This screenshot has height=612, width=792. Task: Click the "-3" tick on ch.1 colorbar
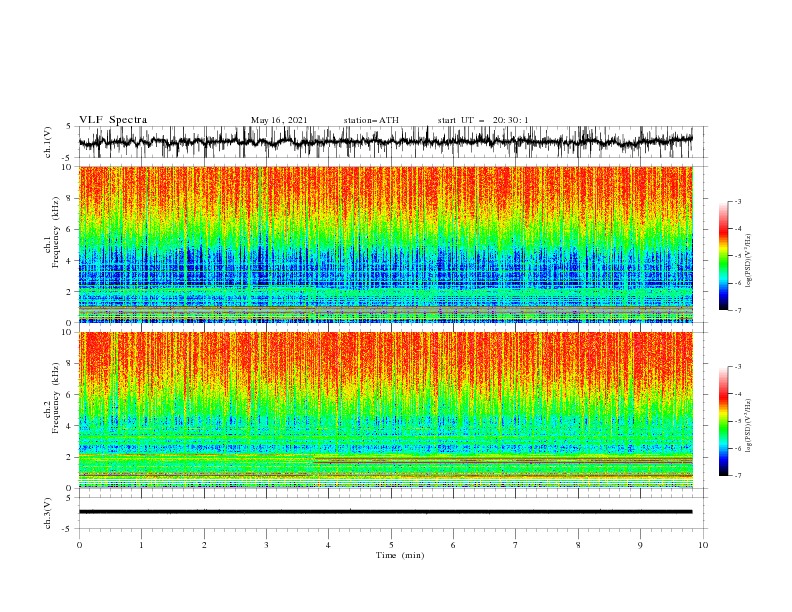pos(738,201)
